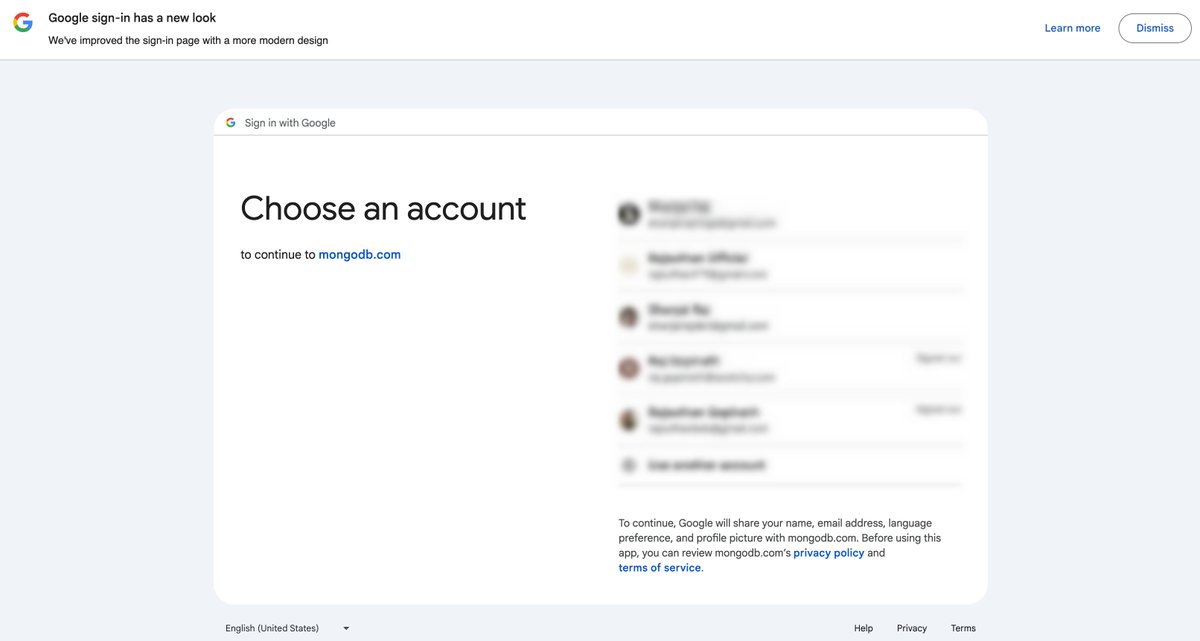Open the terms of service link
Image resolution: width=1200 pixels, height=641 pixels.
(x=660, y=568)
